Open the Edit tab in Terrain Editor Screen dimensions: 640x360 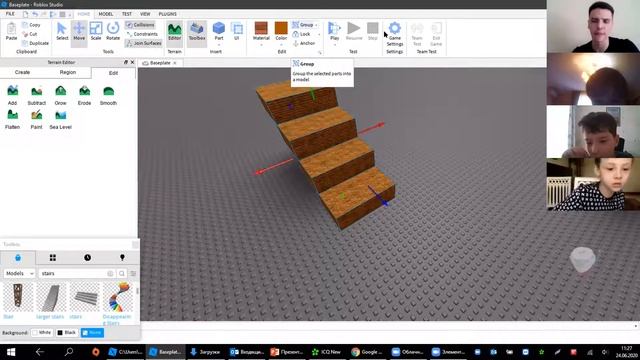(x=113, y=73)
